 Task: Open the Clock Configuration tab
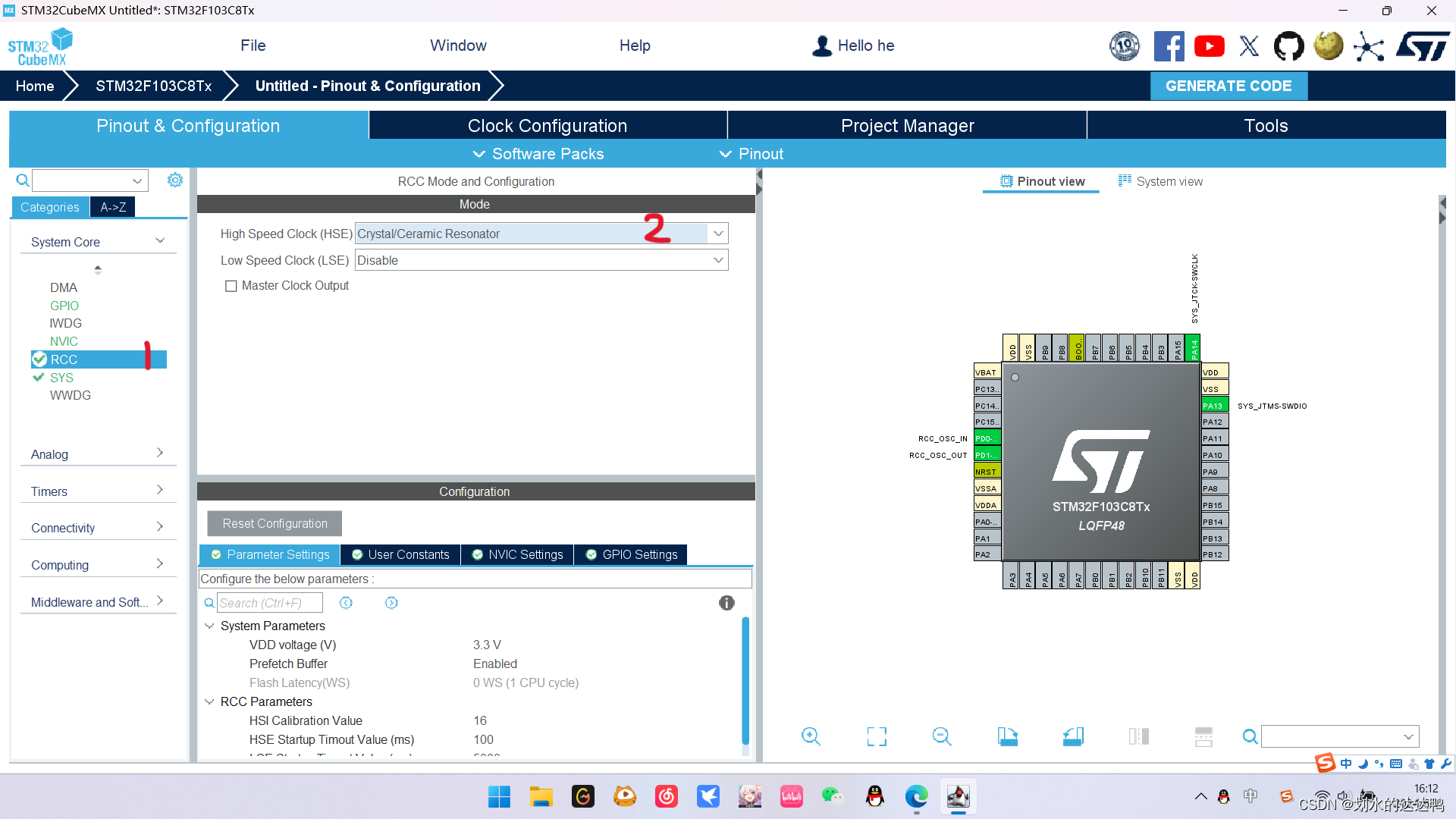548,125
